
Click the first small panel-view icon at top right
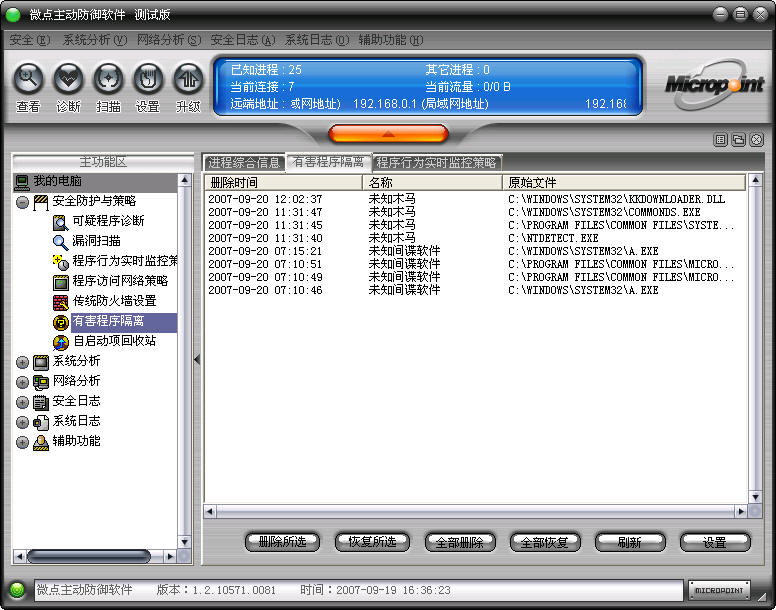[721, 140]
